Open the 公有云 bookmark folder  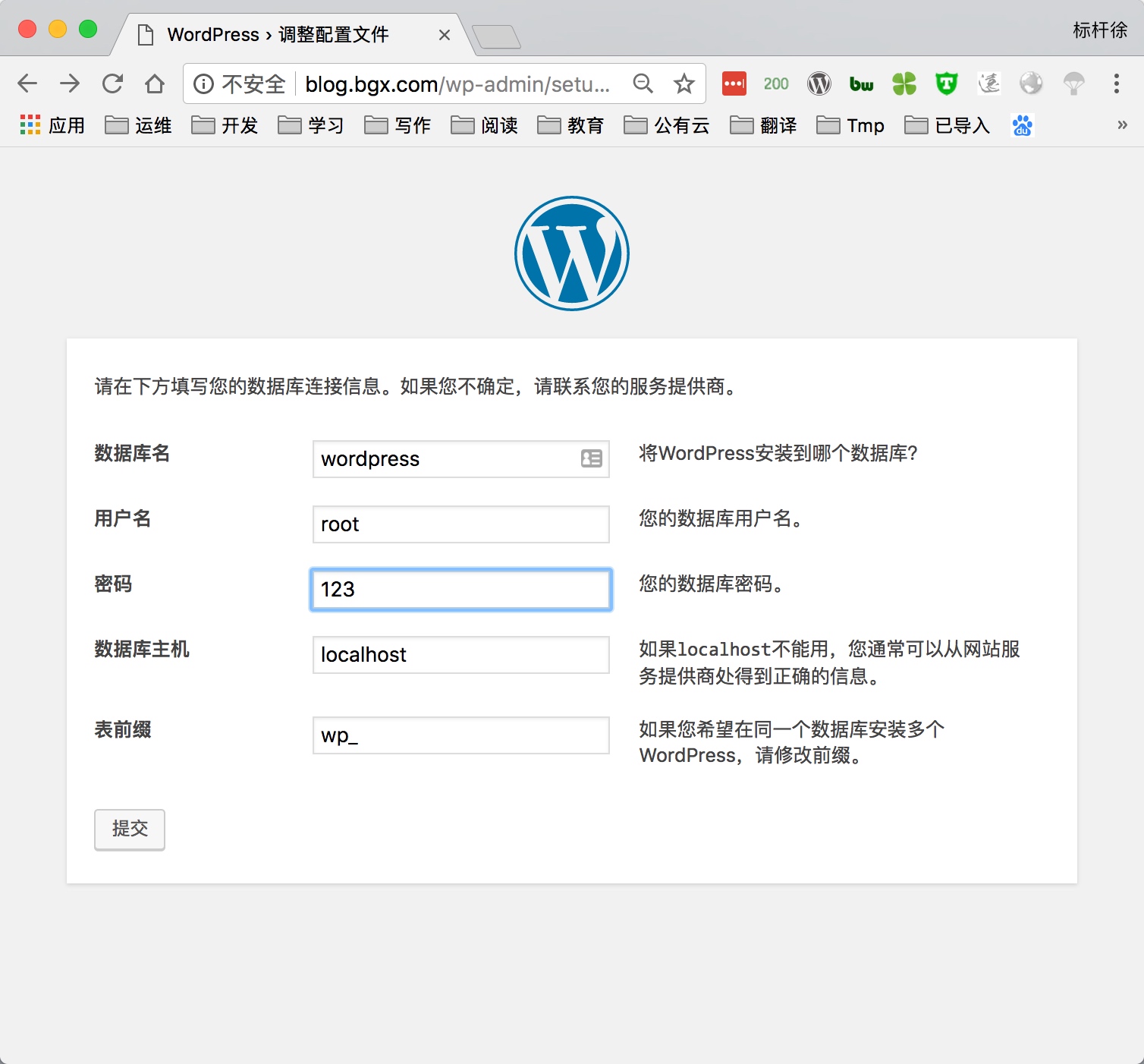(x=667, y=125)
